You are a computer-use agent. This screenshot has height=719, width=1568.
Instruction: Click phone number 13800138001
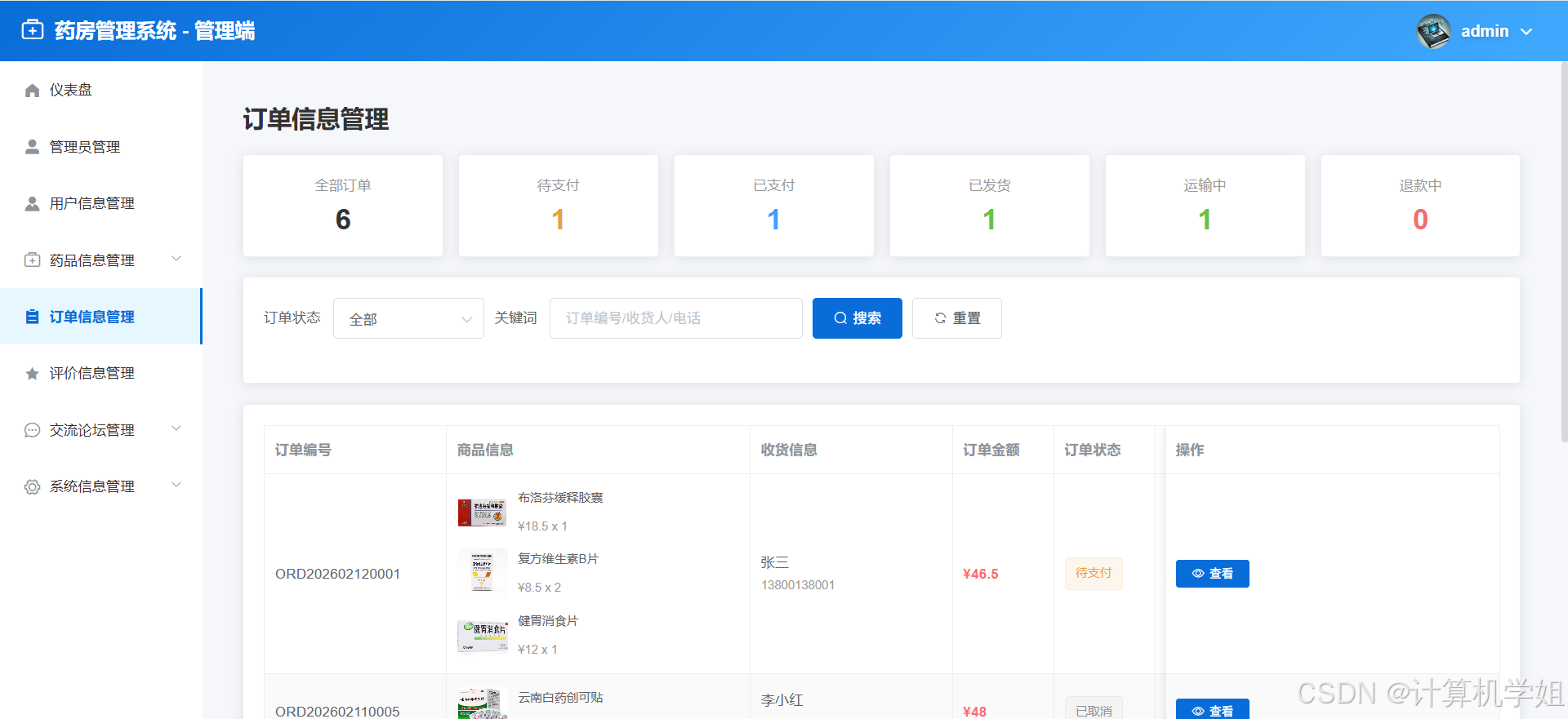tap(798, 585)
